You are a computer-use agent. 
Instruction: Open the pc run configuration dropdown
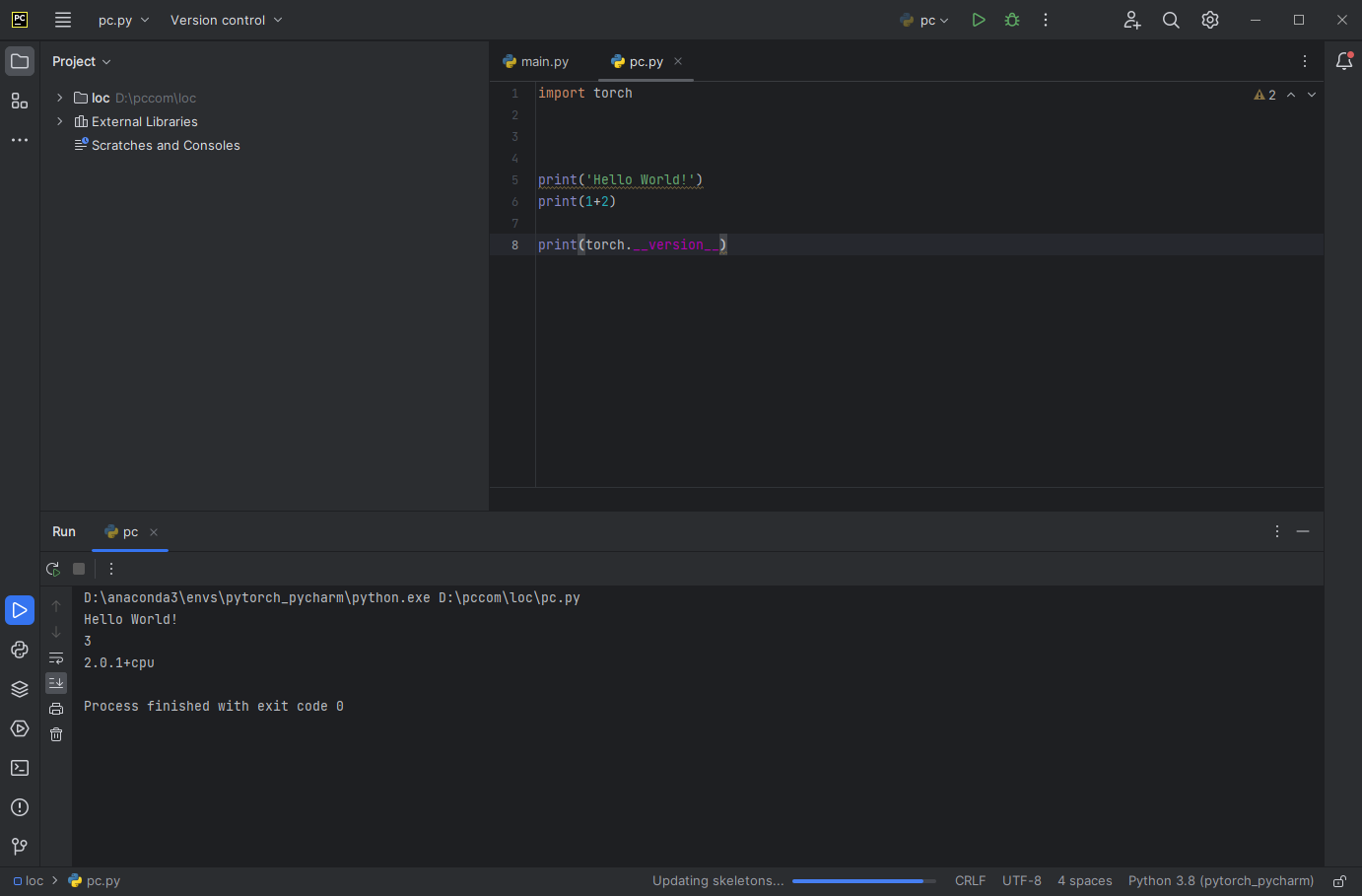click(x=924, y=20)
